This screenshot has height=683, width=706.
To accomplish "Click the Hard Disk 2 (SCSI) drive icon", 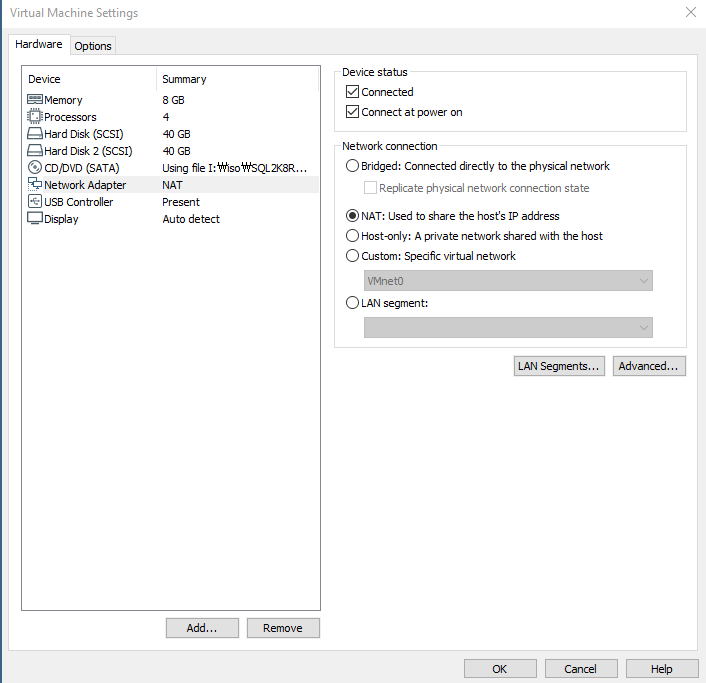I will (35, 150).
